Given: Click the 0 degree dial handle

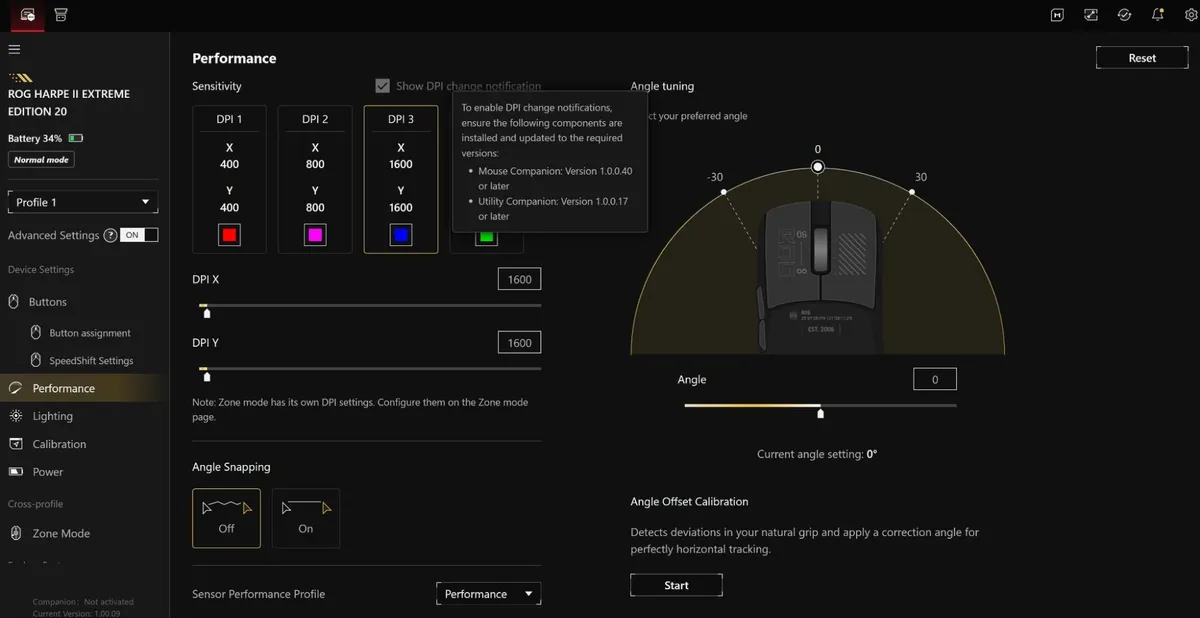Looking at the screenshot, I should 818,167.
